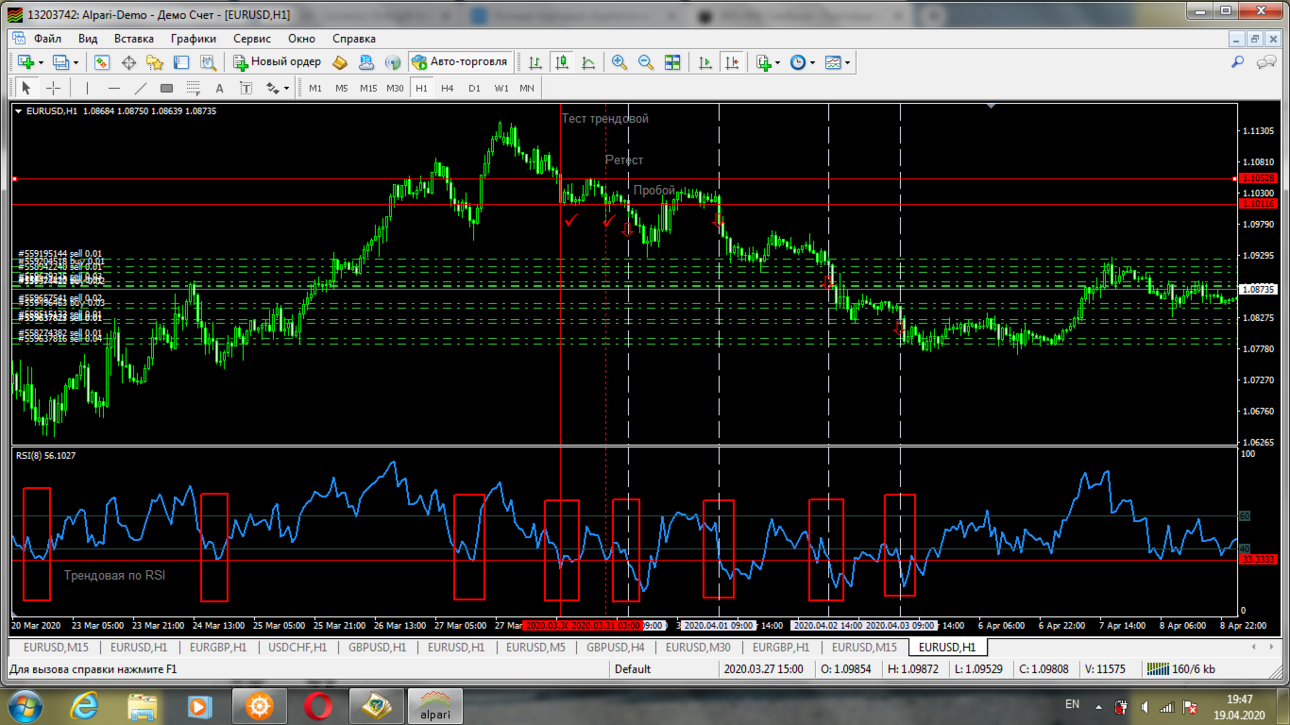
Task: Switch chart to candlesticks mode
Action: [562, 62]
